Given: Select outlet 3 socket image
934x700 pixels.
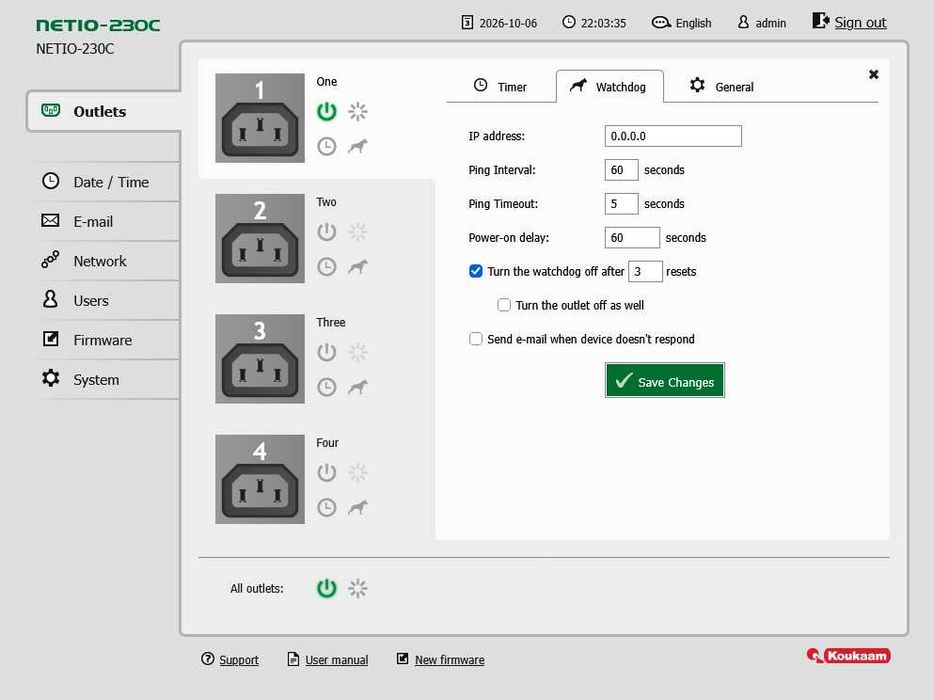Looking at the screenshot, I should [x=260, y=359].
